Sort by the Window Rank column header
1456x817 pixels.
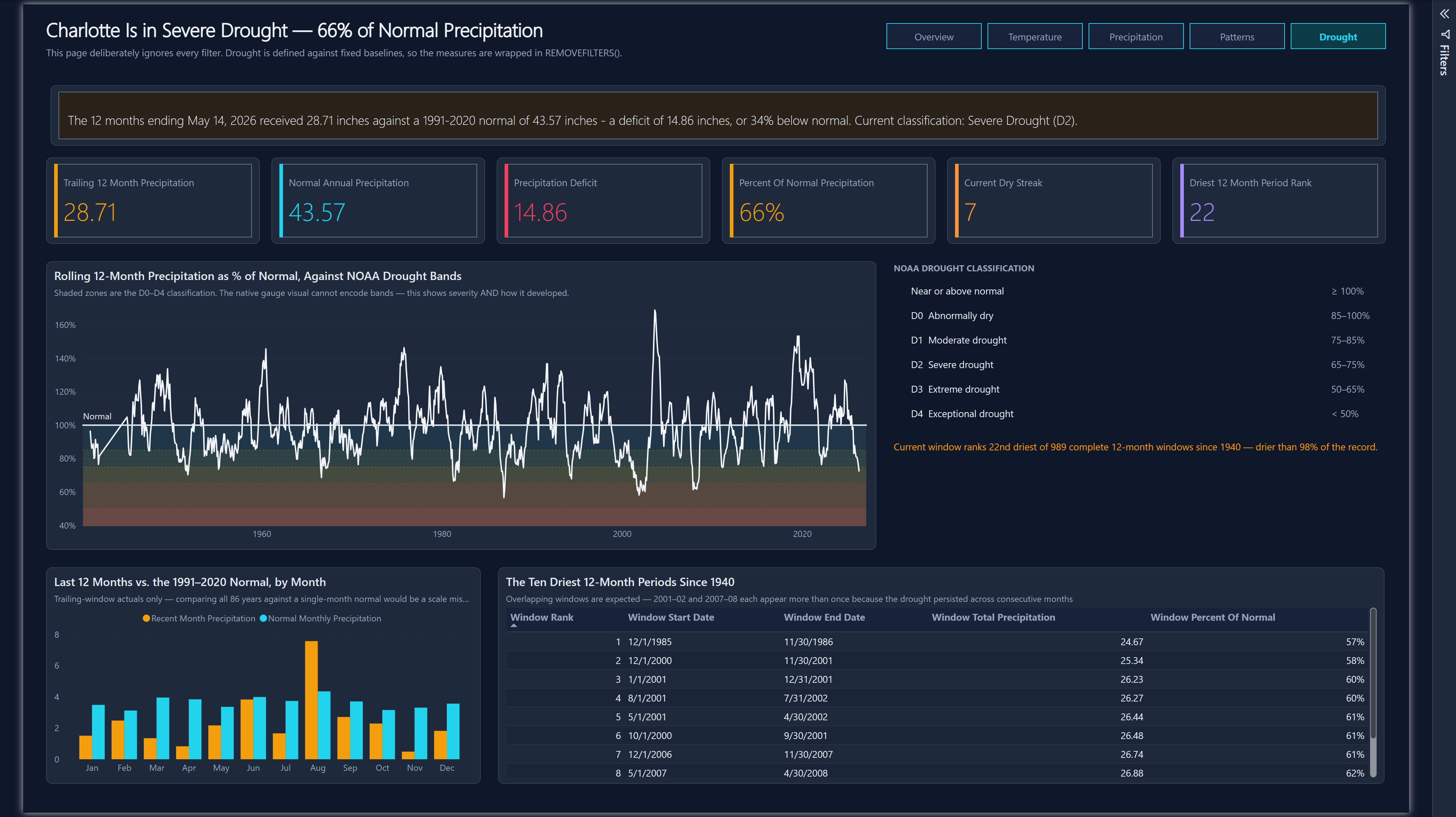click(541, 617)
